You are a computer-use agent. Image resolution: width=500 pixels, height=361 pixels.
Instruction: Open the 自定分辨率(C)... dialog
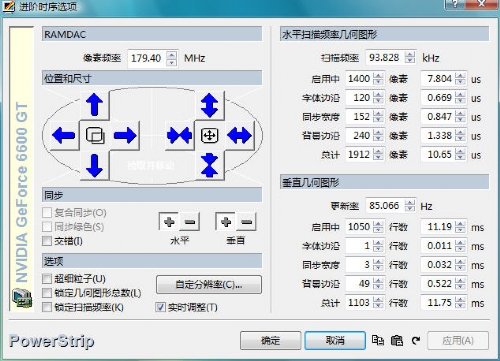209,284
